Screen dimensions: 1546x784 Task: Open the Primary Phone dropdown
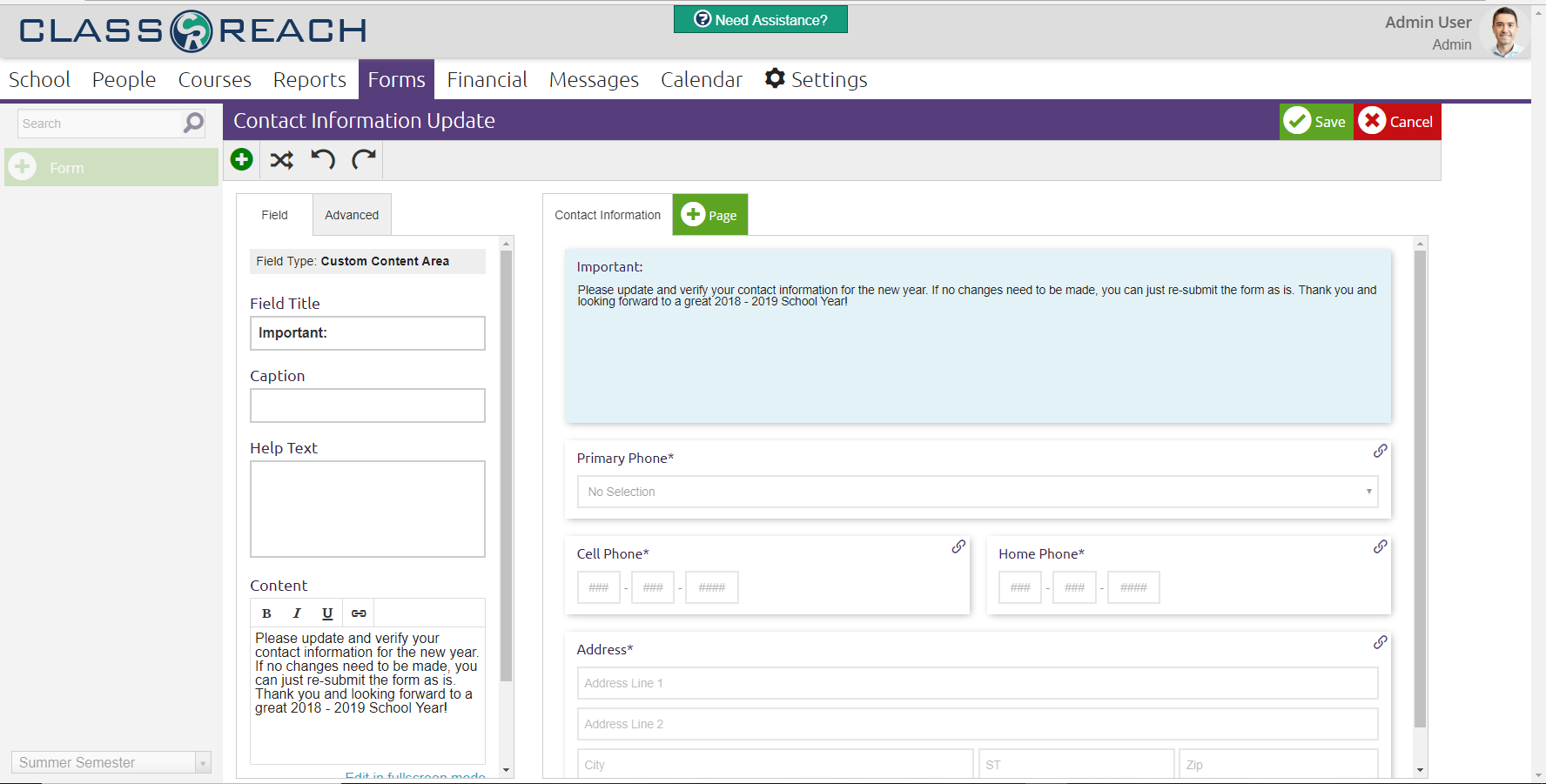pos(977,492)
